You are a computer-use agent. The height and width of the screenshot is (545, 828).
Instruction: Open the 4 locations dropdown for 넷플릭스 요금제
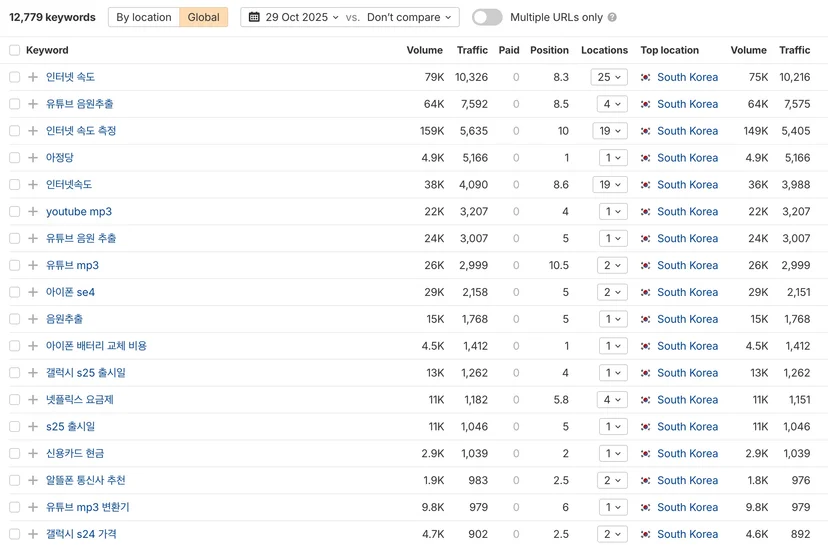[612, 400]
